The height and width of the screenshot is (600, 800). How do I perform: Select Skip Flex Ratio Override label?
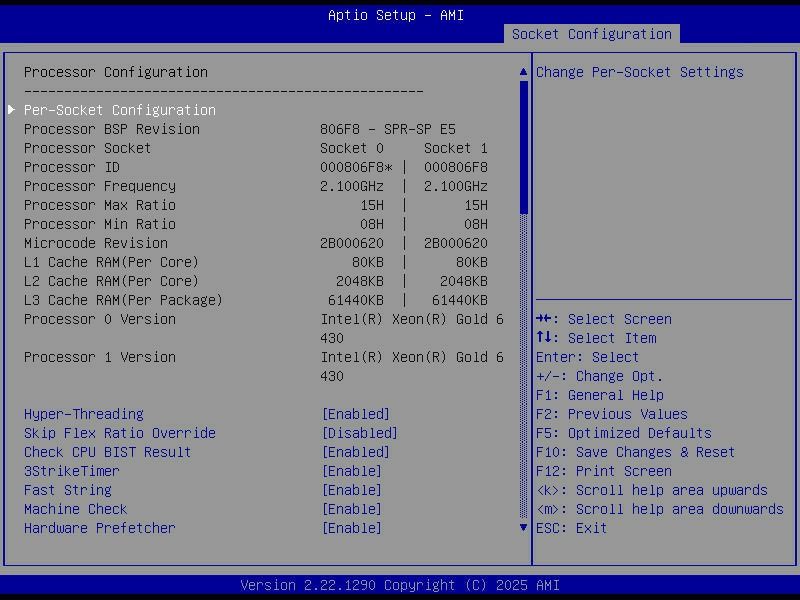pos(120,433)
